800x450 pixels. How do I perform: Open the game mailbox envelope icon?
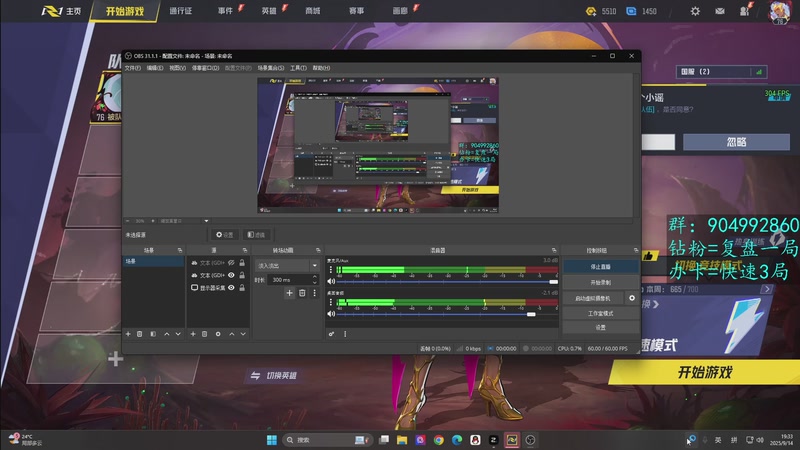720,11
